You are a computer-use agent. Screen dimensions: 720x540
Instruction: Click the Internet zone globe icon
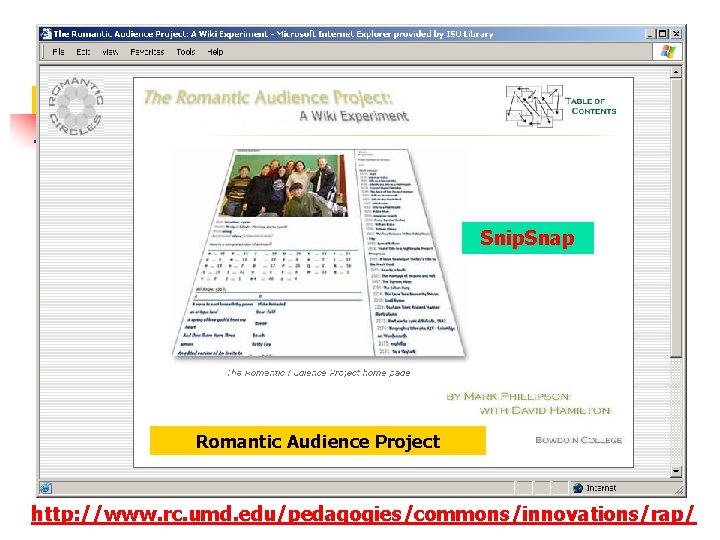tap(578, 488)
